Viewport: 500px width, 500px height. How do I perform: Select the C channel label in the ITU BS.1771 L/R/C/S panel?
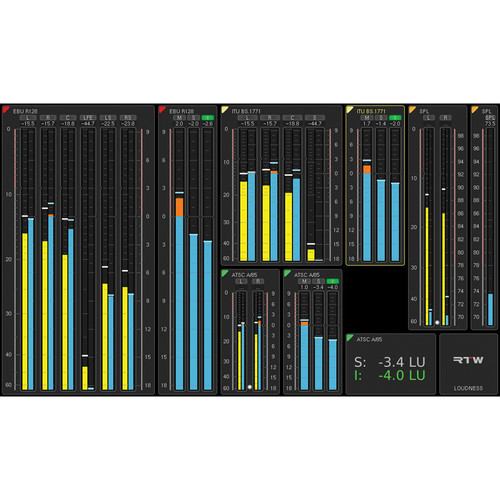292,118
